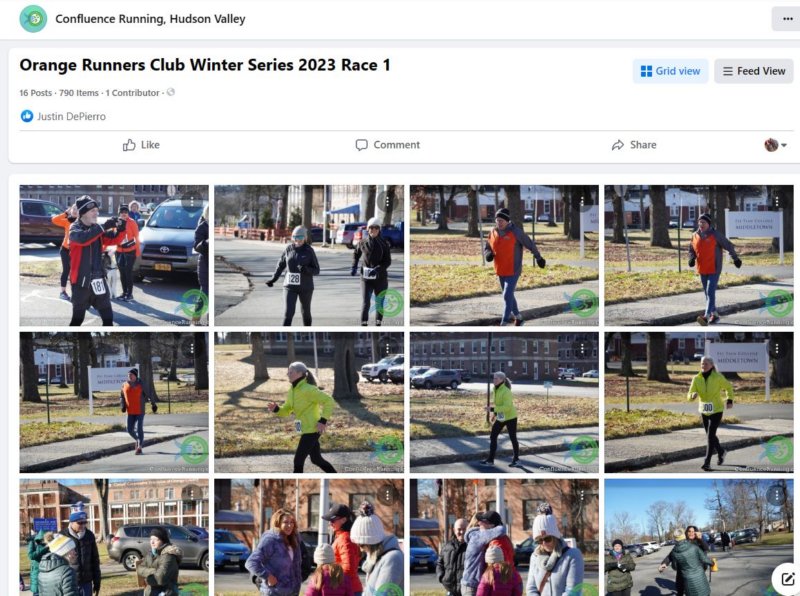The width and height of the screenshot is (800, 596).
Task: Expand the profile avatar identity dropdown
Action: tap(775, 145)
